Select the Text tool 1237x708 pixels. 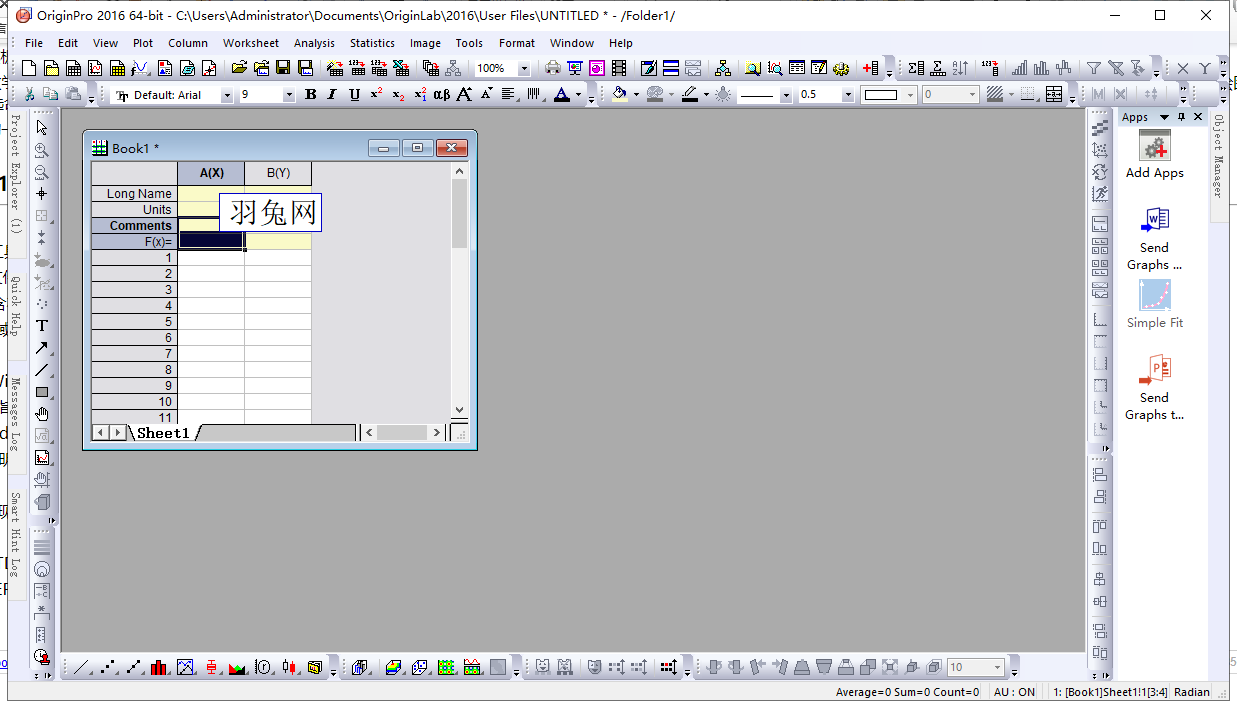pyautogui.click(x=42, y=325)
